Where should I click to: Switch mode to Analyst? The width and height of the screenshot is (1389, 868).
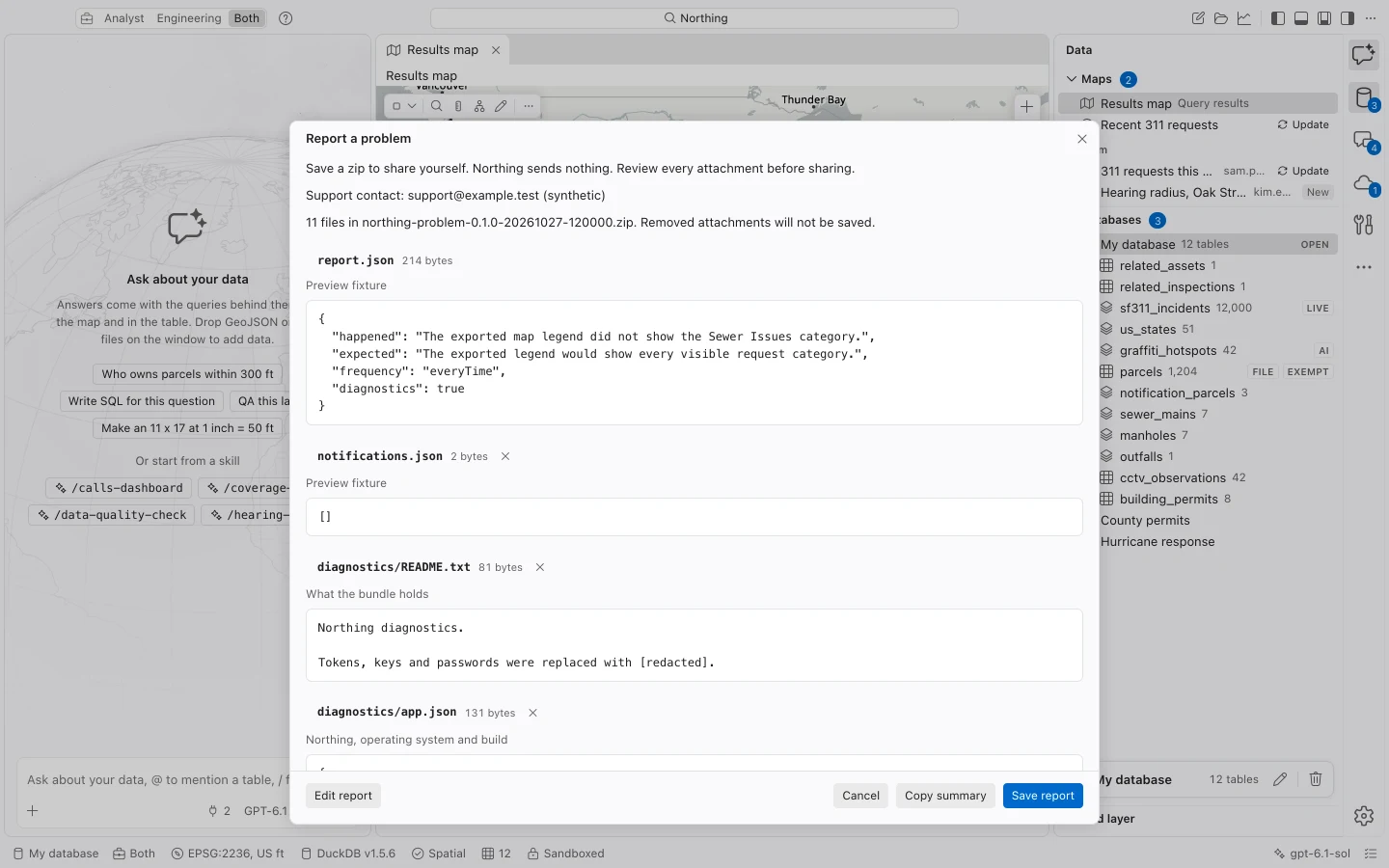click(x=124, y=18)
